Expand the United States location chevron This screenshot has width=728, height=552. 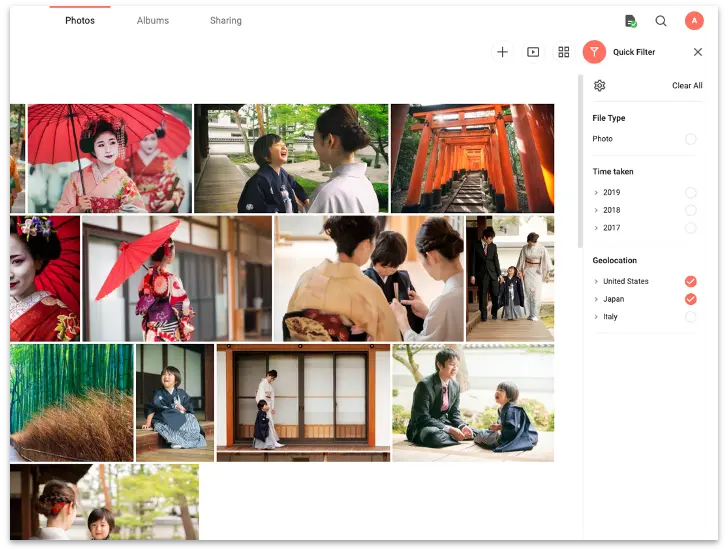pyautogui.click(x=596, y=281)
